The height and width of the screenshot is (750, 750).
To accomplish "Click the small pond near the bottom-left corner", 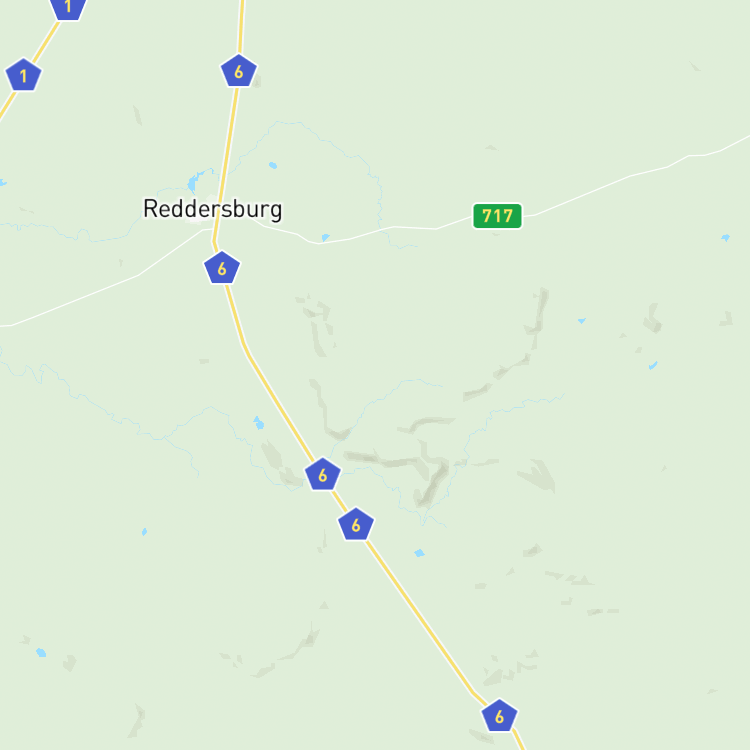I will (41, 652).
